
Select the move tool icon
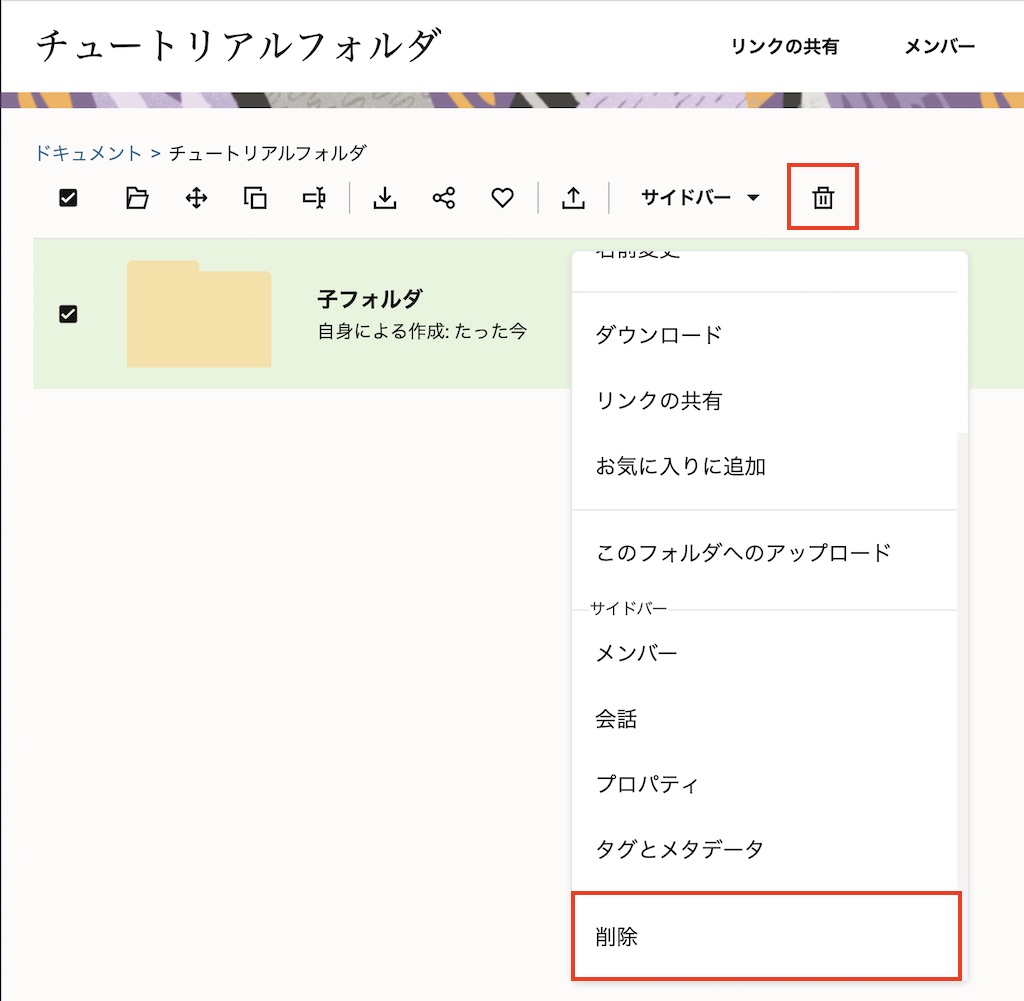click(195, 197)
